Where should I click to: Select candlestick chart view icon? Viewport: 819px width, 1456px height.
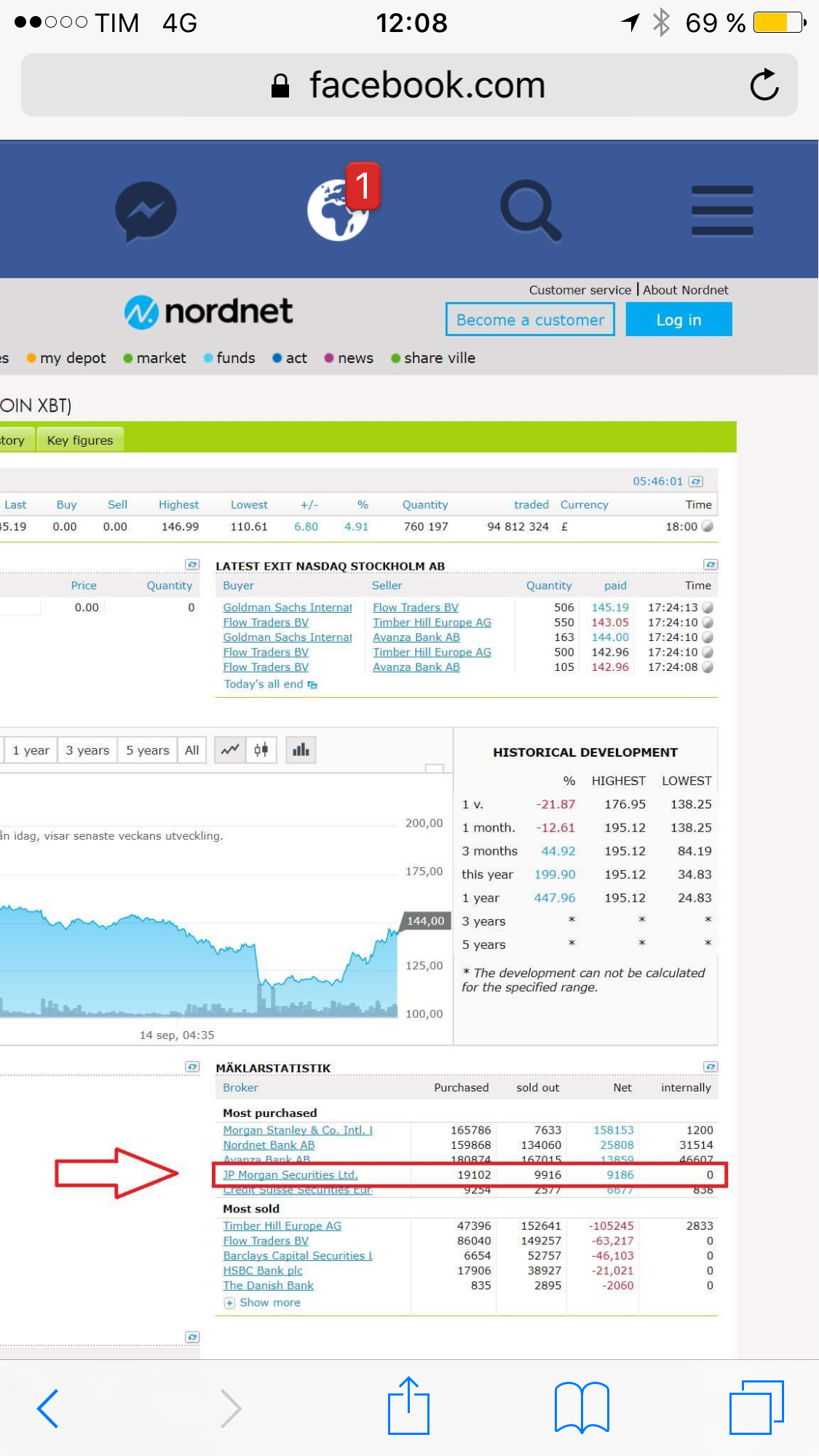tap(261, 749)
